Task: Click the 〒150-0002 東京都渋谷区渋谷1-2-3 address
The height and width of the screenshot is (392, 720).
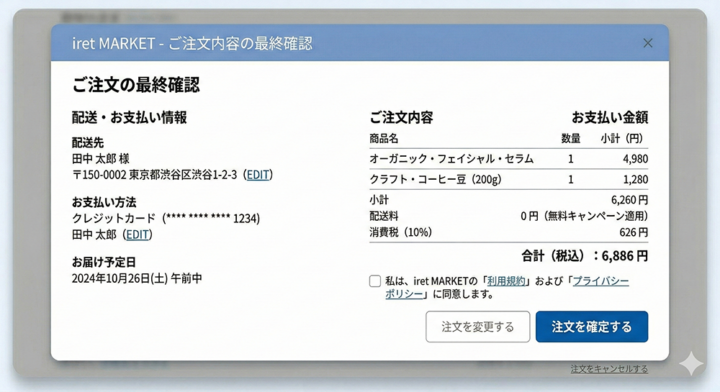Action: tap(154, 175)
